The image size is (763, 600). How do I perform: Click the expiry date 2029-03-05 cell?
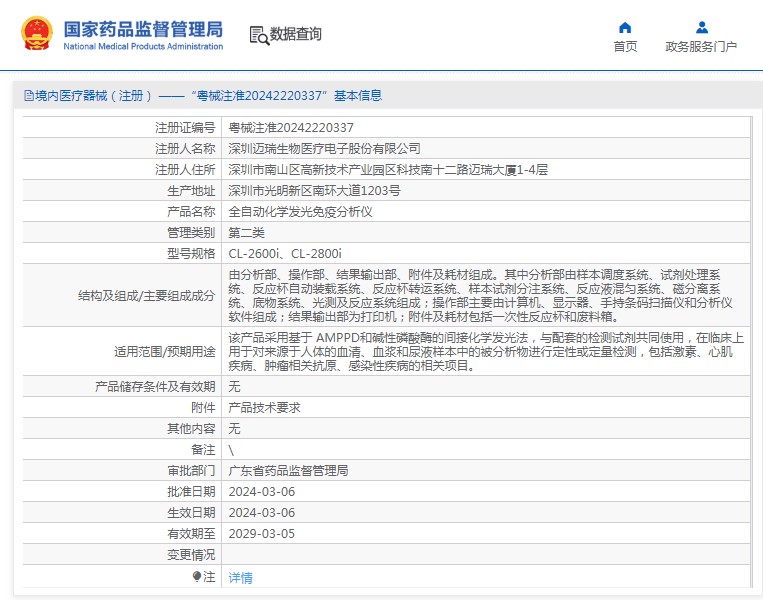(262, 533)
